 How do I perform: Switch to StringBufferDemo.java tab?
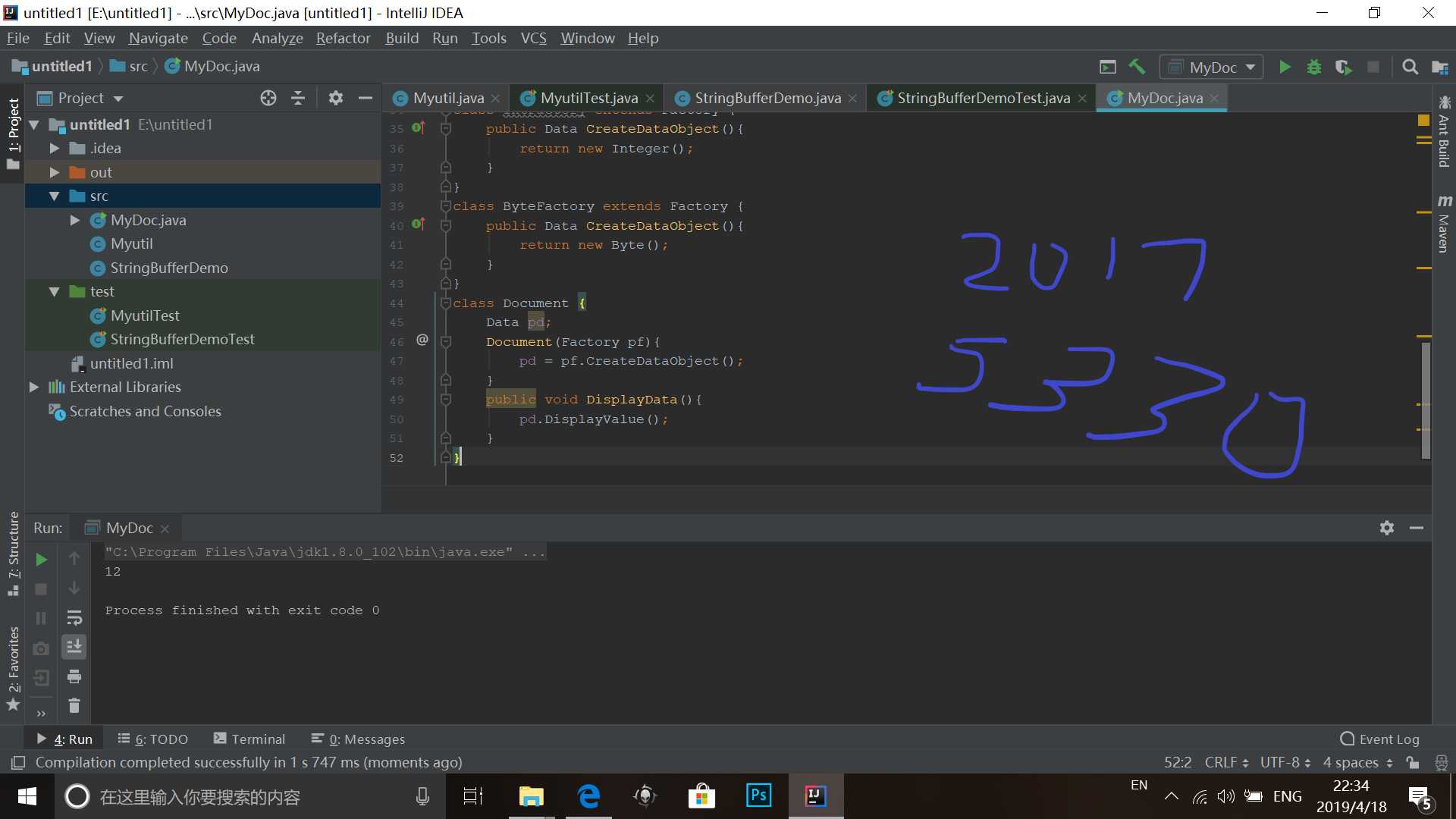767,98
